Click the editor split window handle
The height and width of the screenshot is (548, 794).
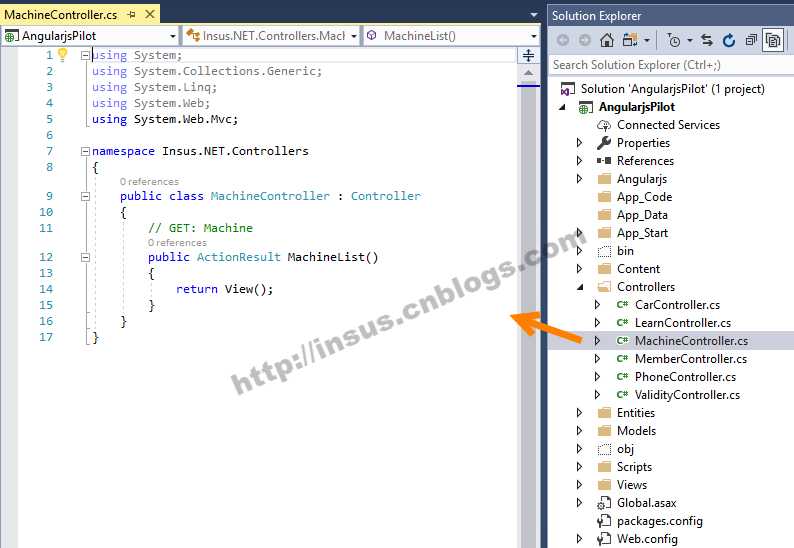[528, 55]
